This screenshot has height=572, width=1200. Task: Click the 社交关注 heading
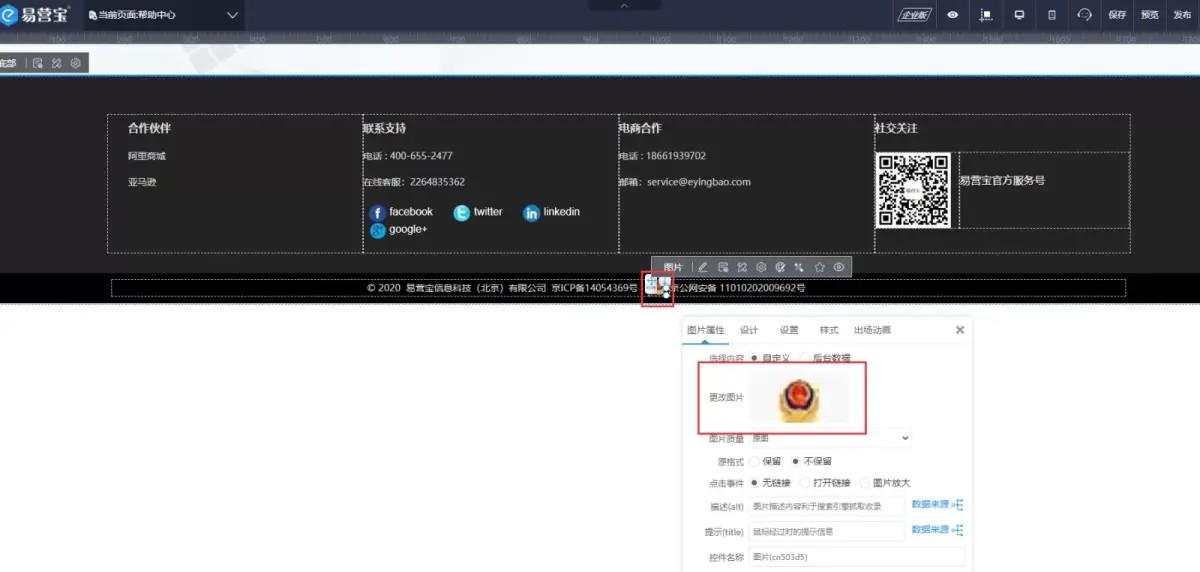tap(896, 128)
